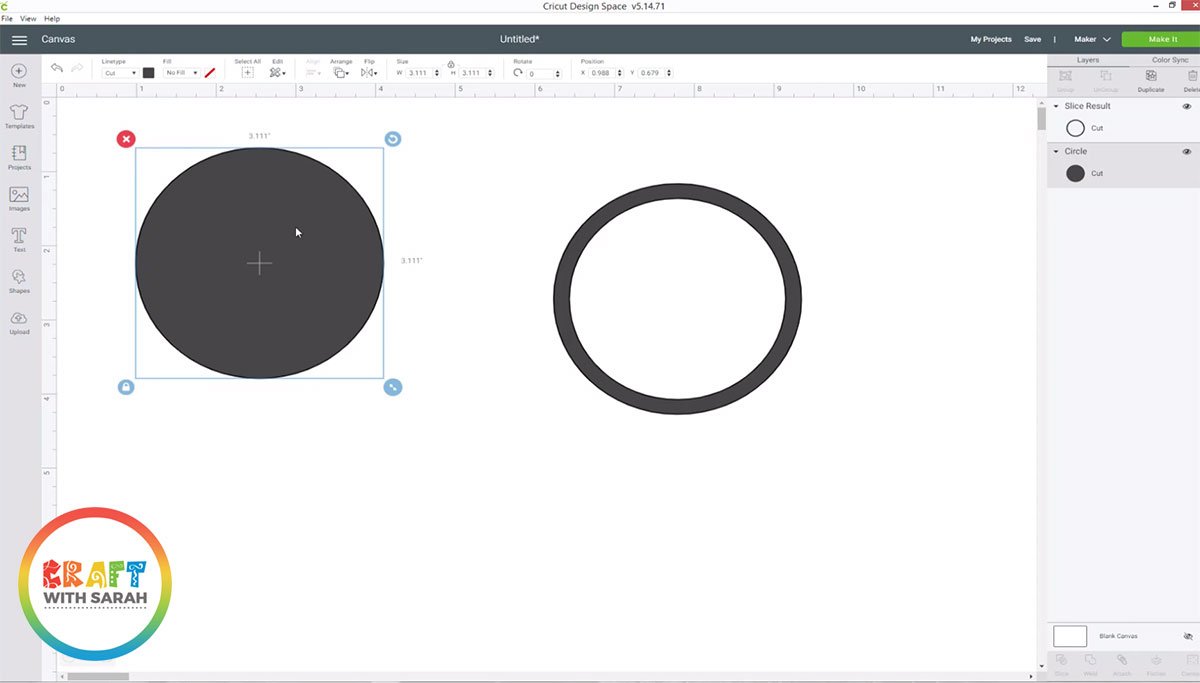Switch to the Layers tab
Viewport: 1200px width, 683px height.
[x=1088, y=60]
